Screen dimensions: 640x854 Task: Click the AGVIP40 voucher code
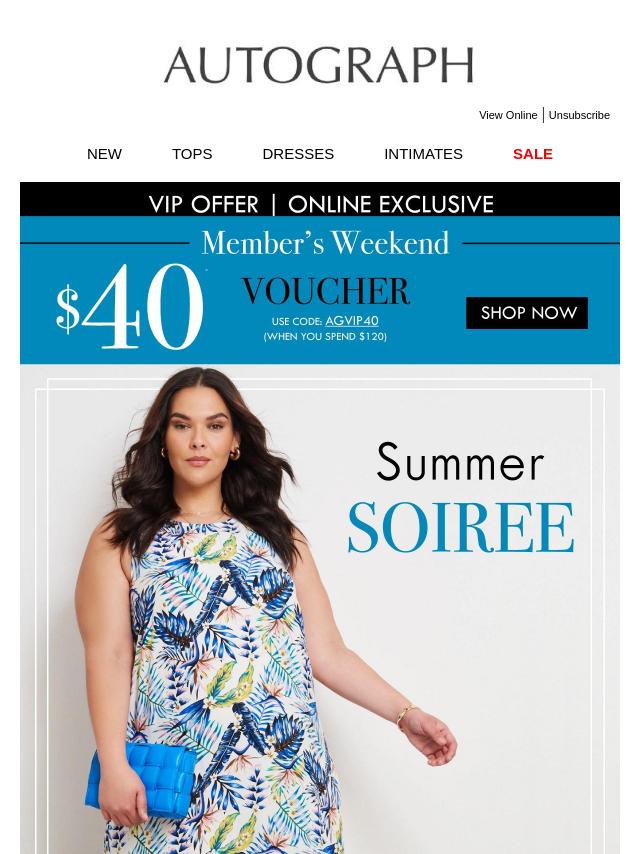click(352, 321)
